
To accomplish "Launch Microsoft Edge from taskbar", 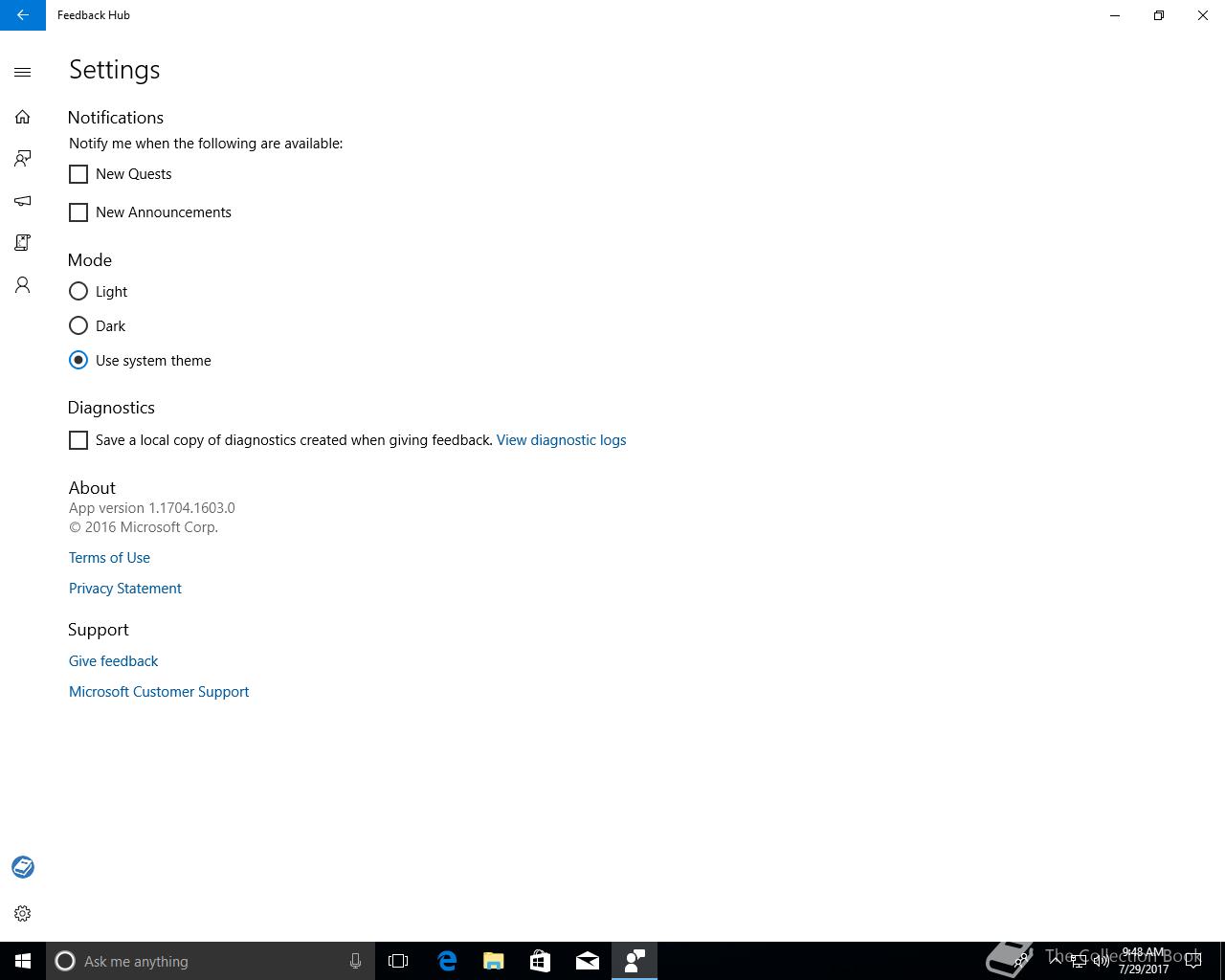I will (447, 961).
